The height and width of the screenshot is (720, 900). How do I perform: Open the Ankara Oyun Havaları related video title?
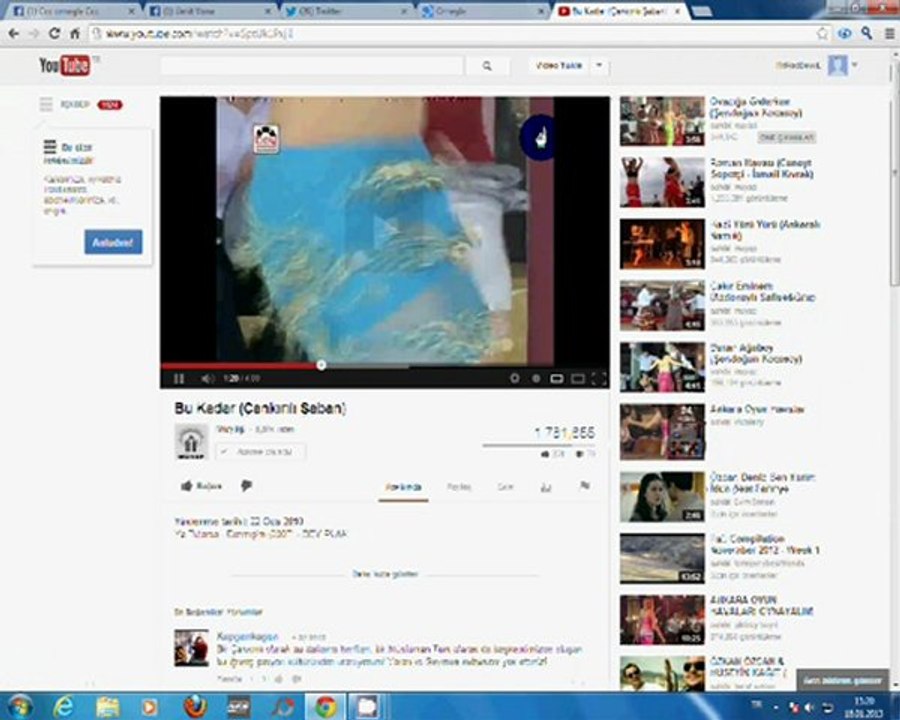[757, 409]
